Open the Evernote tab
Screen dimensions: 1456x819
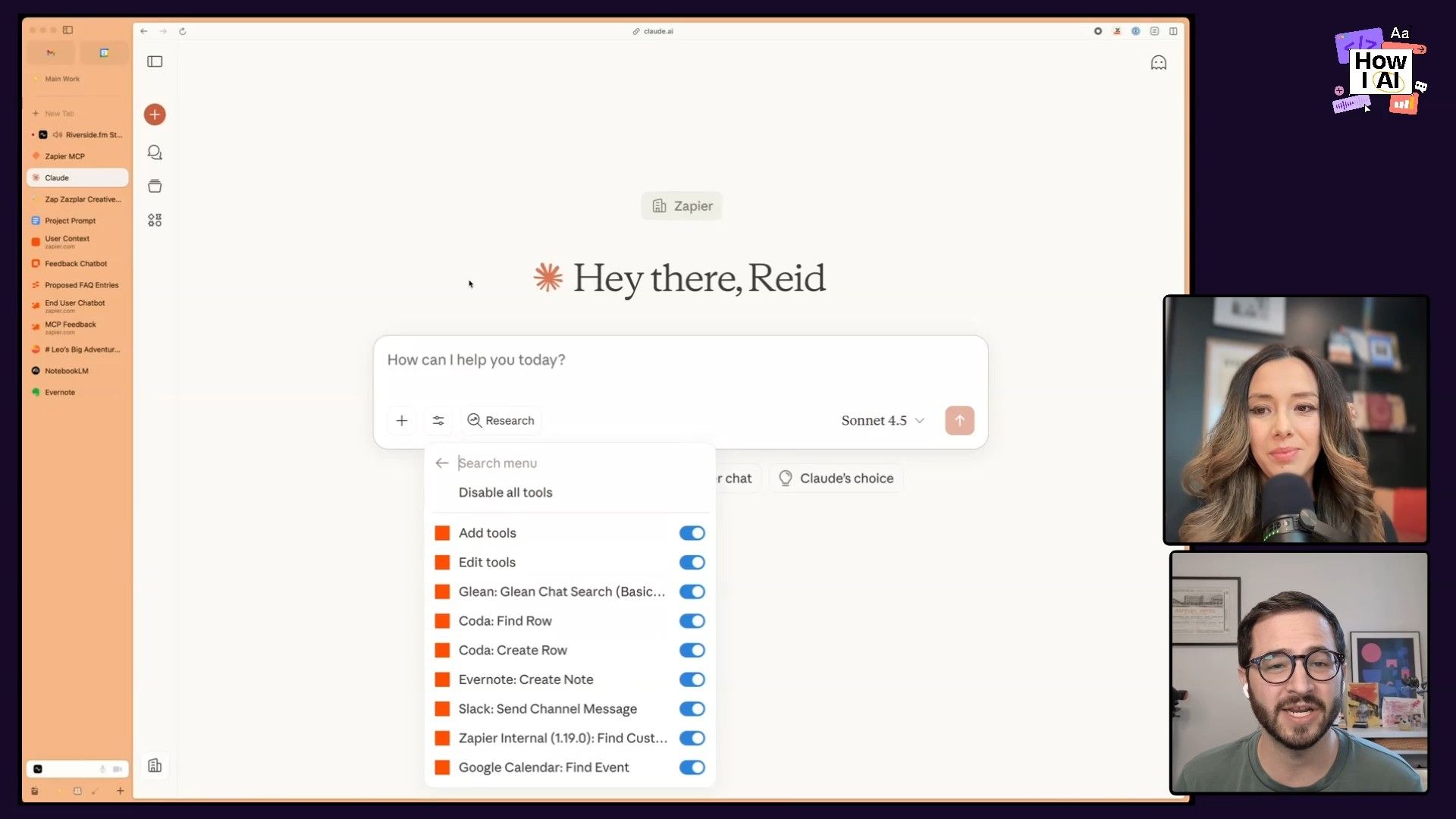[x=77, y=392]
